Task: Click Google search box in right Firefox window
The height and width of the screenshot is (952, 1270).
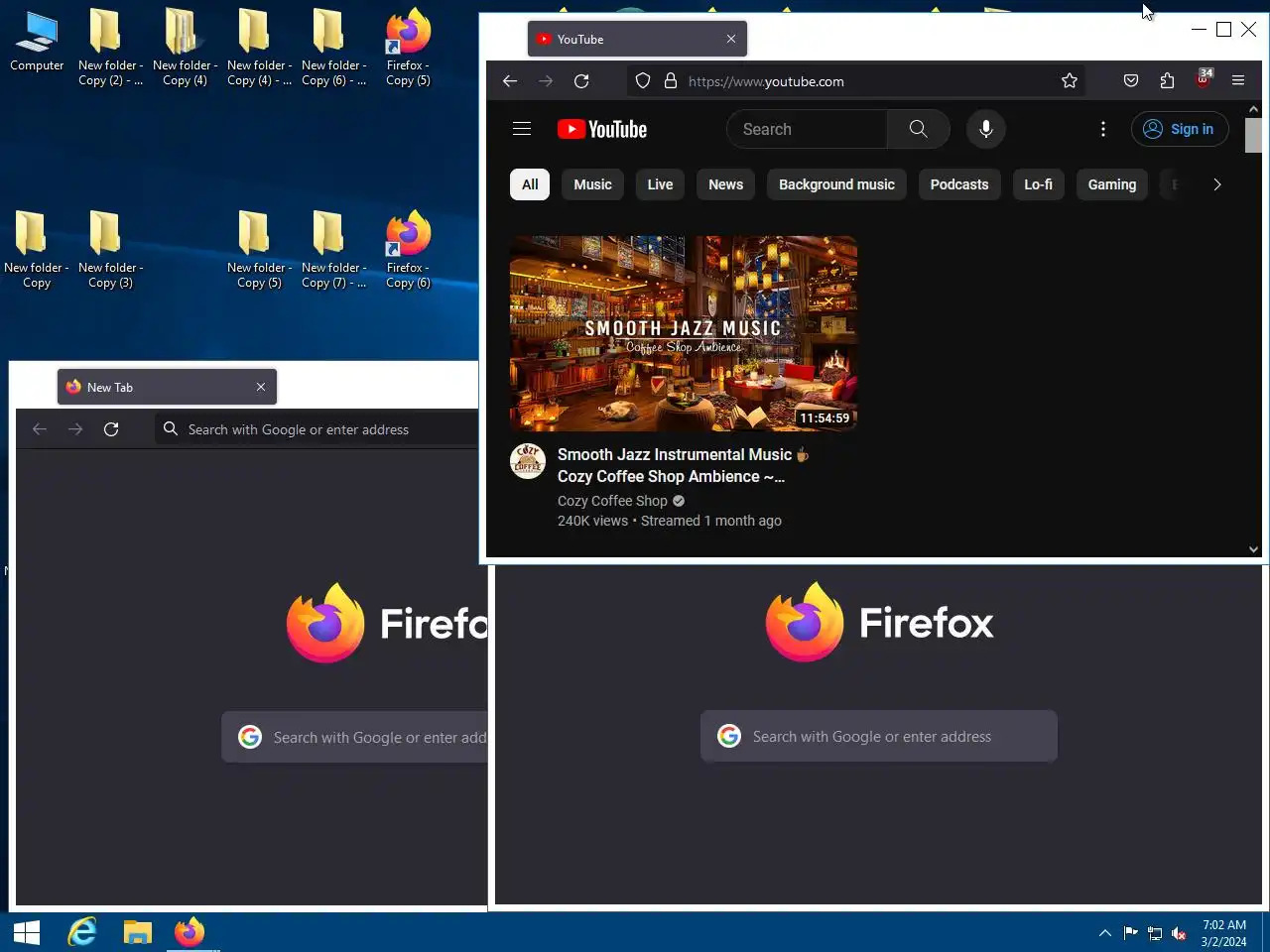Action: [x=879, y=736]
